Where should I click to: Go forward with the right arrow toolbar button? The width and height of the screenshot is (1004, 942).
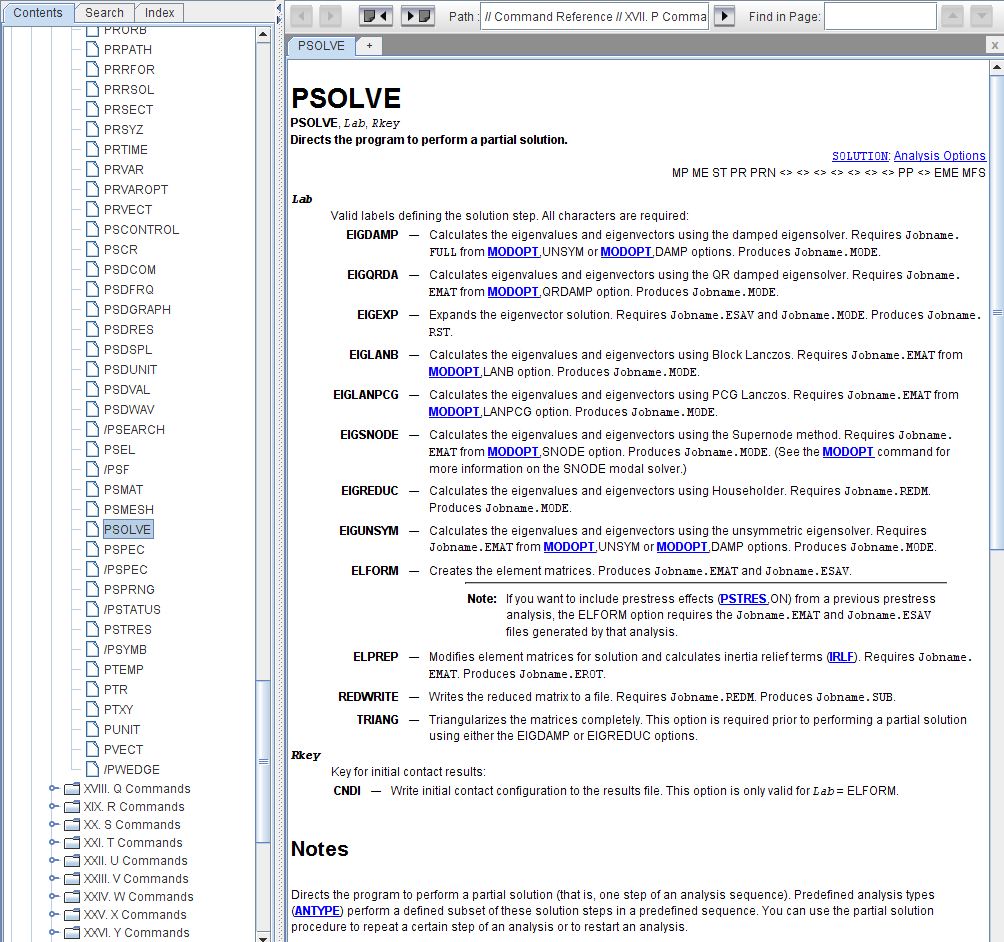click(x=330, y=16)
